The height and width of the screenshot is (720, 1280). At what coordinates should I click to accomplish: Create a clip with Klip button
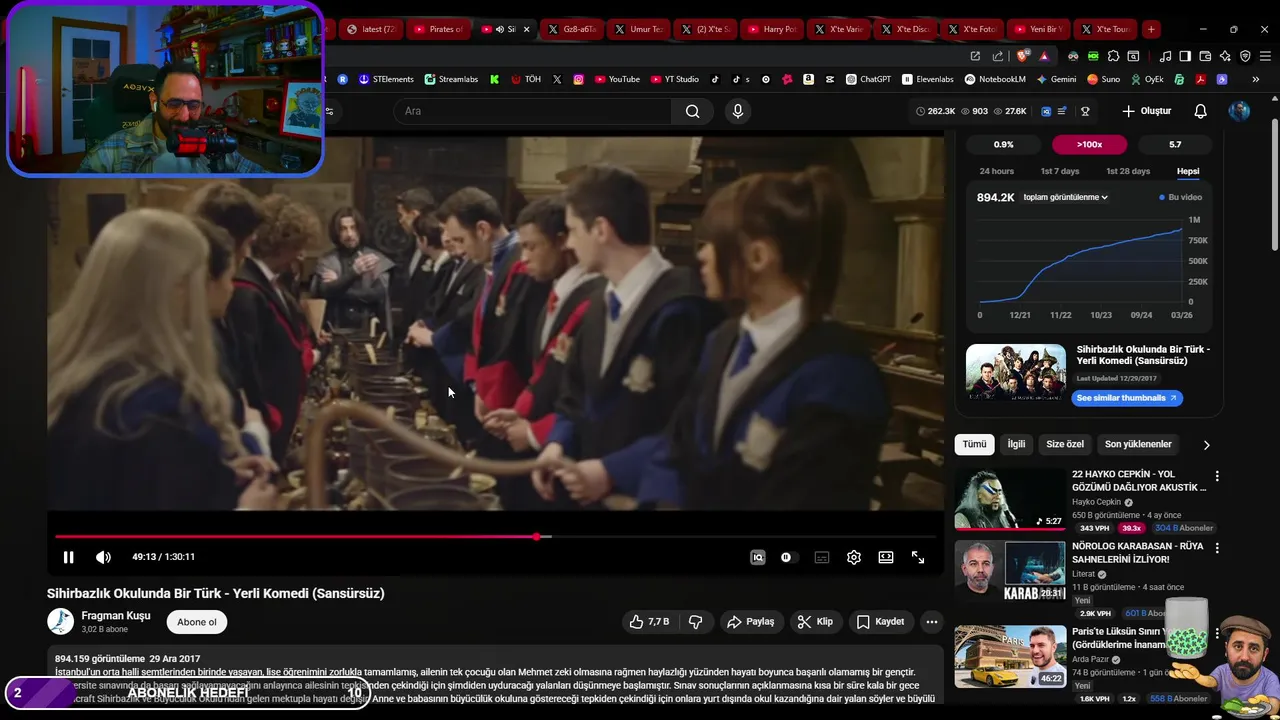point(815,622)
